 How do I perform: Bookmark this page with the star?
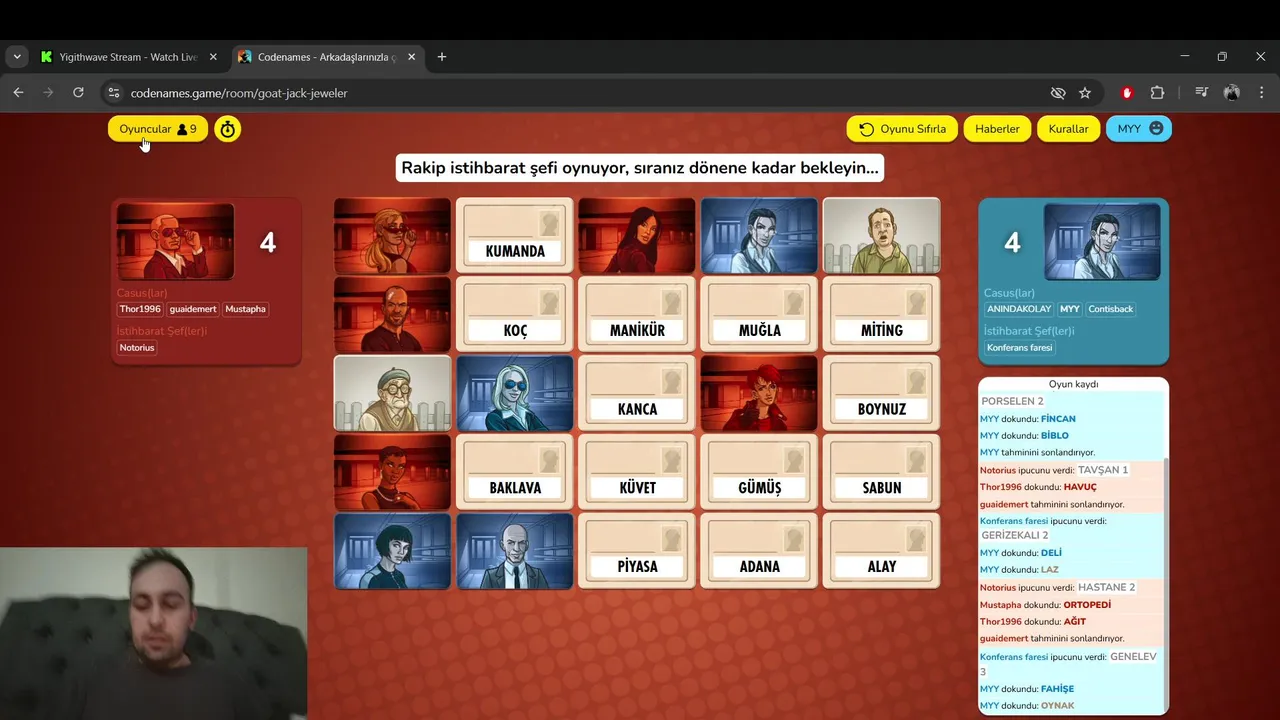[x=1085, y=93]
